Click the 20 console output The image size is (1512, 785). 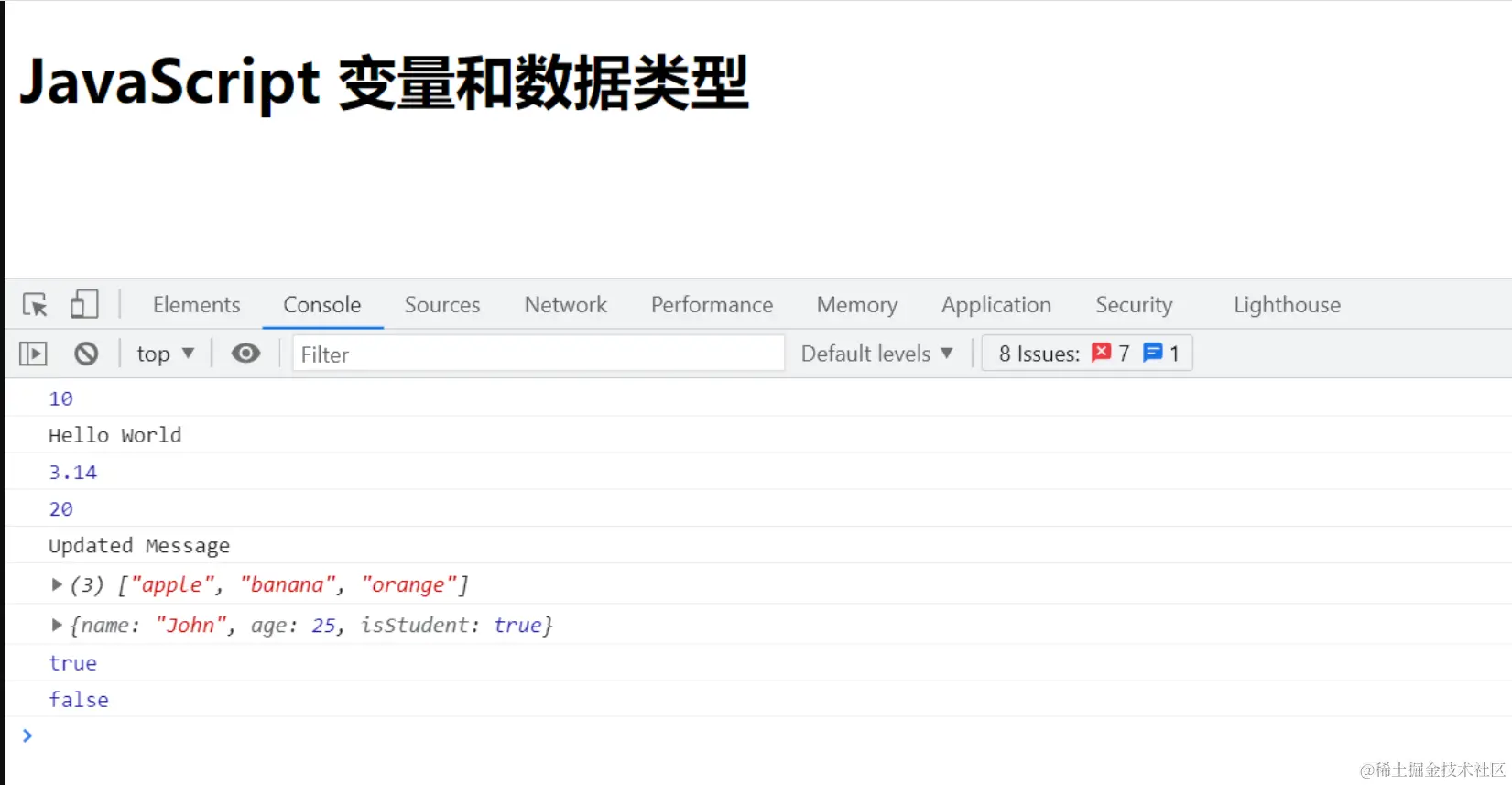coord(60,508)
